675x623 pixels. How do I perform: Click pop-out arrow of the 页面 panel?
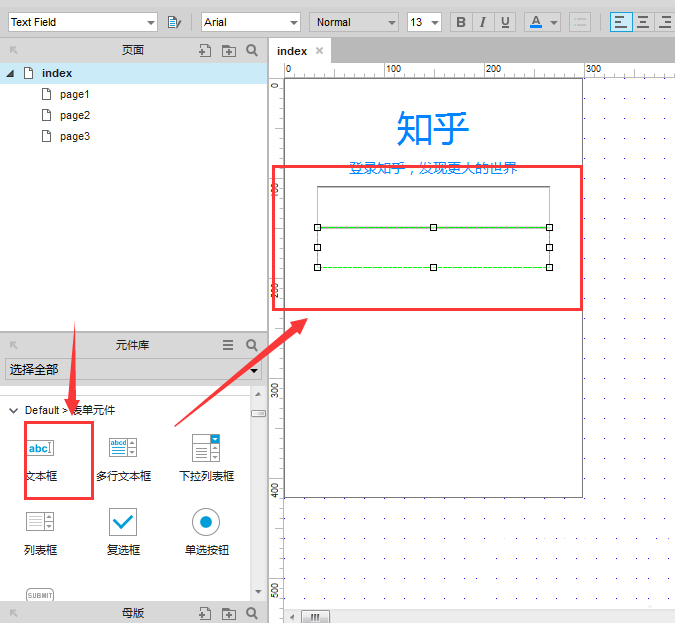pyautogui.click(x=14, y=50)
